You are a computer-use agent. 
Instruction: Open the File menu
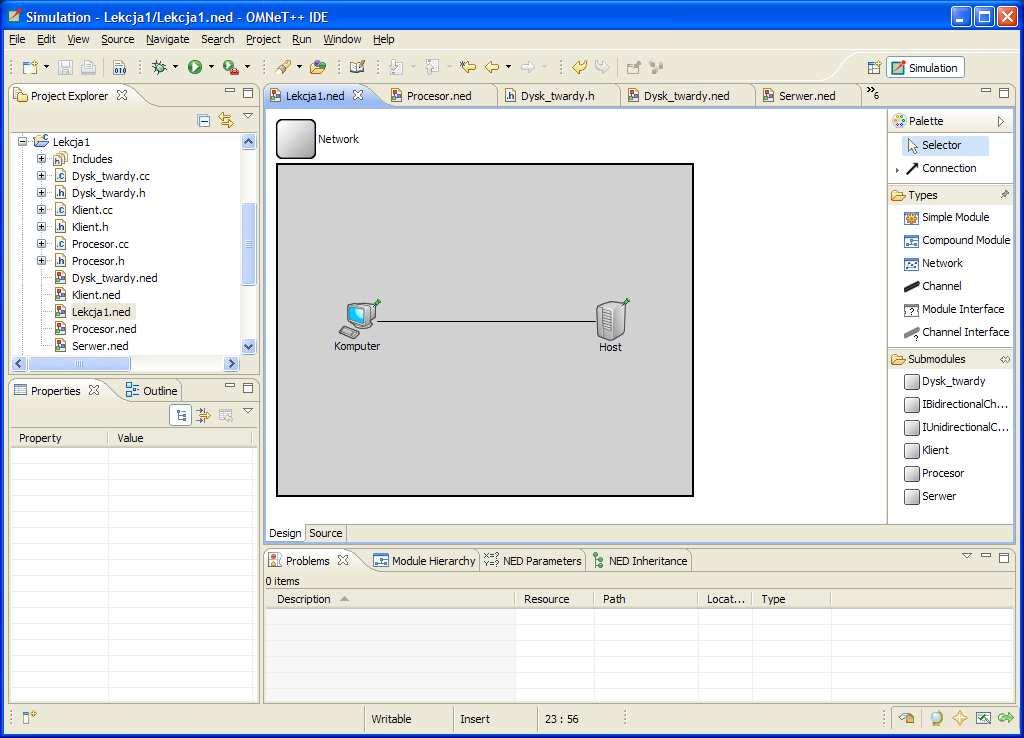click(x=17, y=39)
